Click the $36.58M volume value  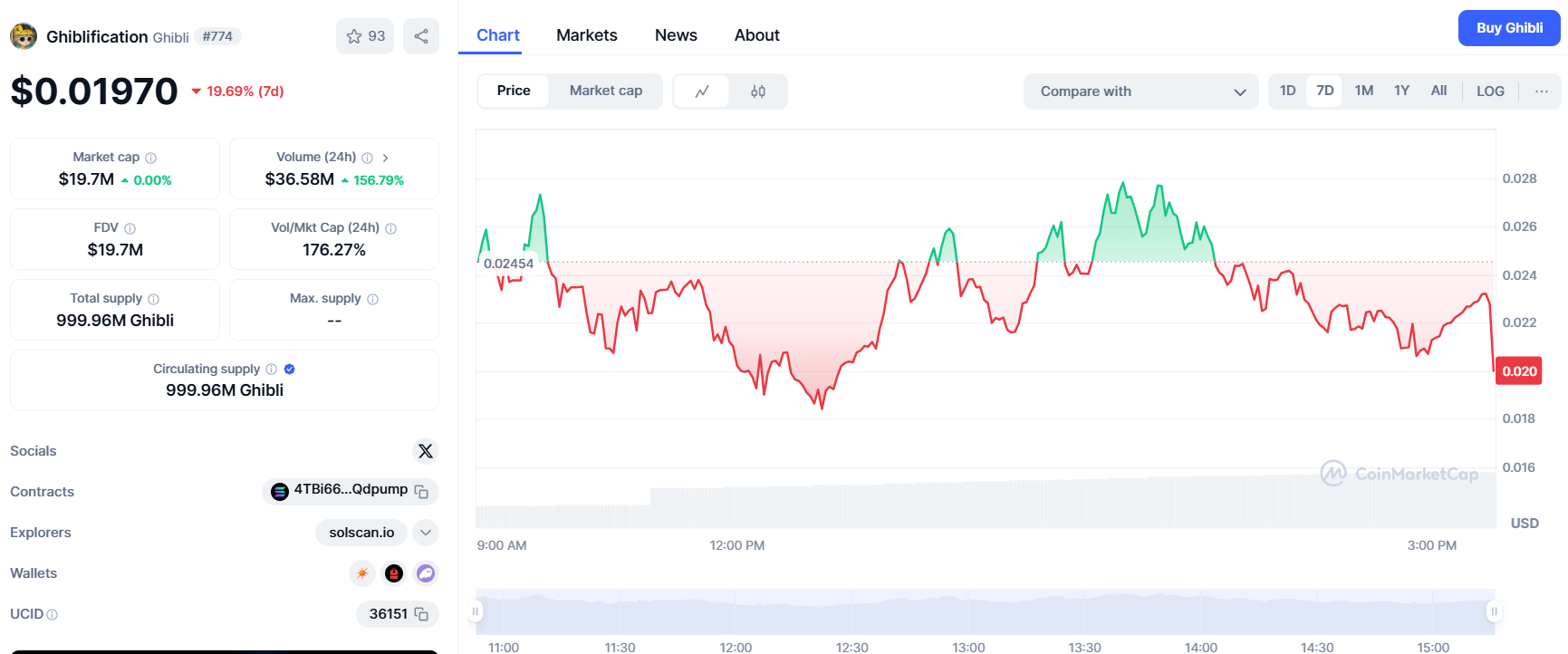click(x=300, y=179)
